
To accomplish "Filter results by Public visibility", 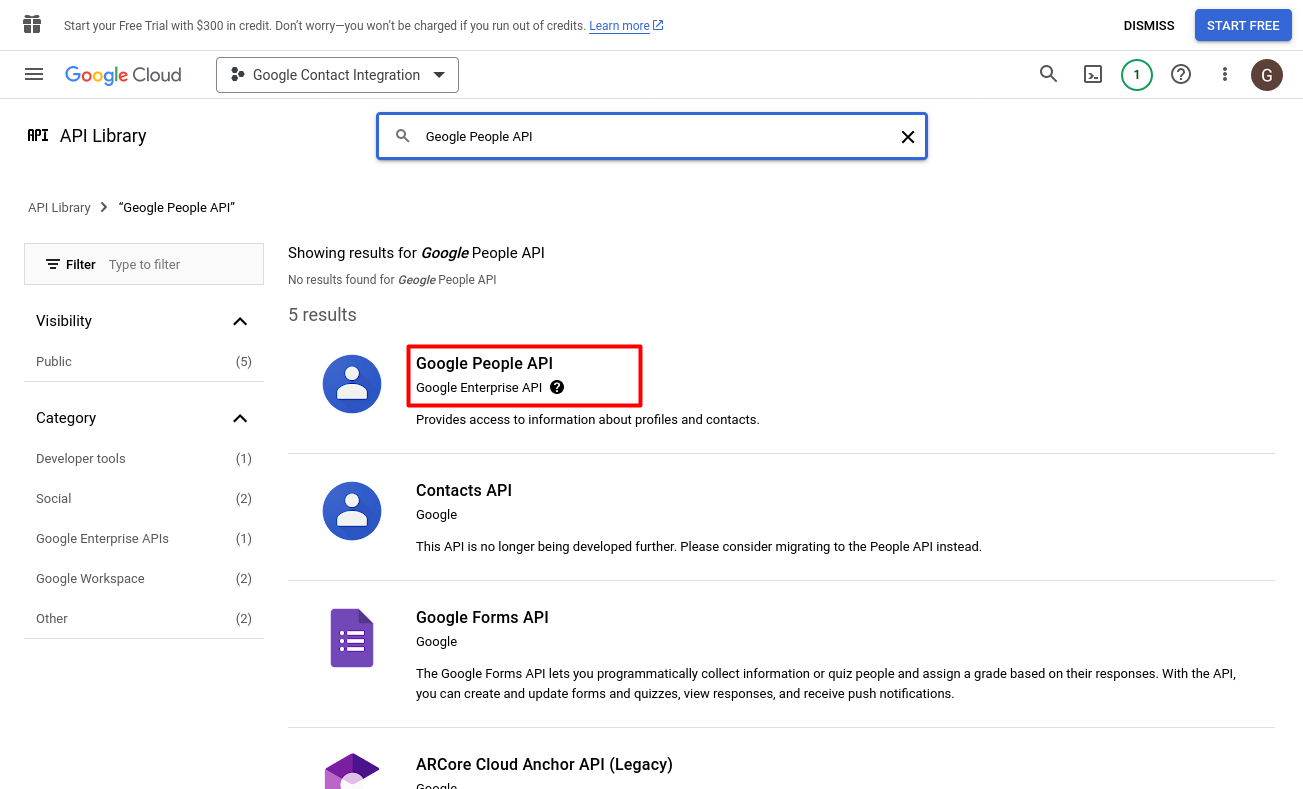I will [x=54, y=362].
